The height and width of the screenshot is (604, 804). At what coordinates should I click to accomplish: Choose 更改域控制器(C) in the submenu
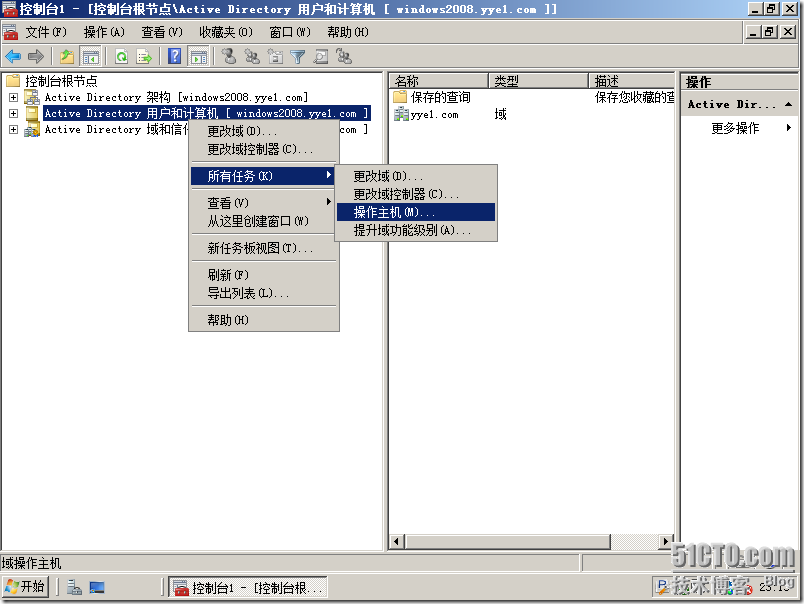click(x=416, y=194)
